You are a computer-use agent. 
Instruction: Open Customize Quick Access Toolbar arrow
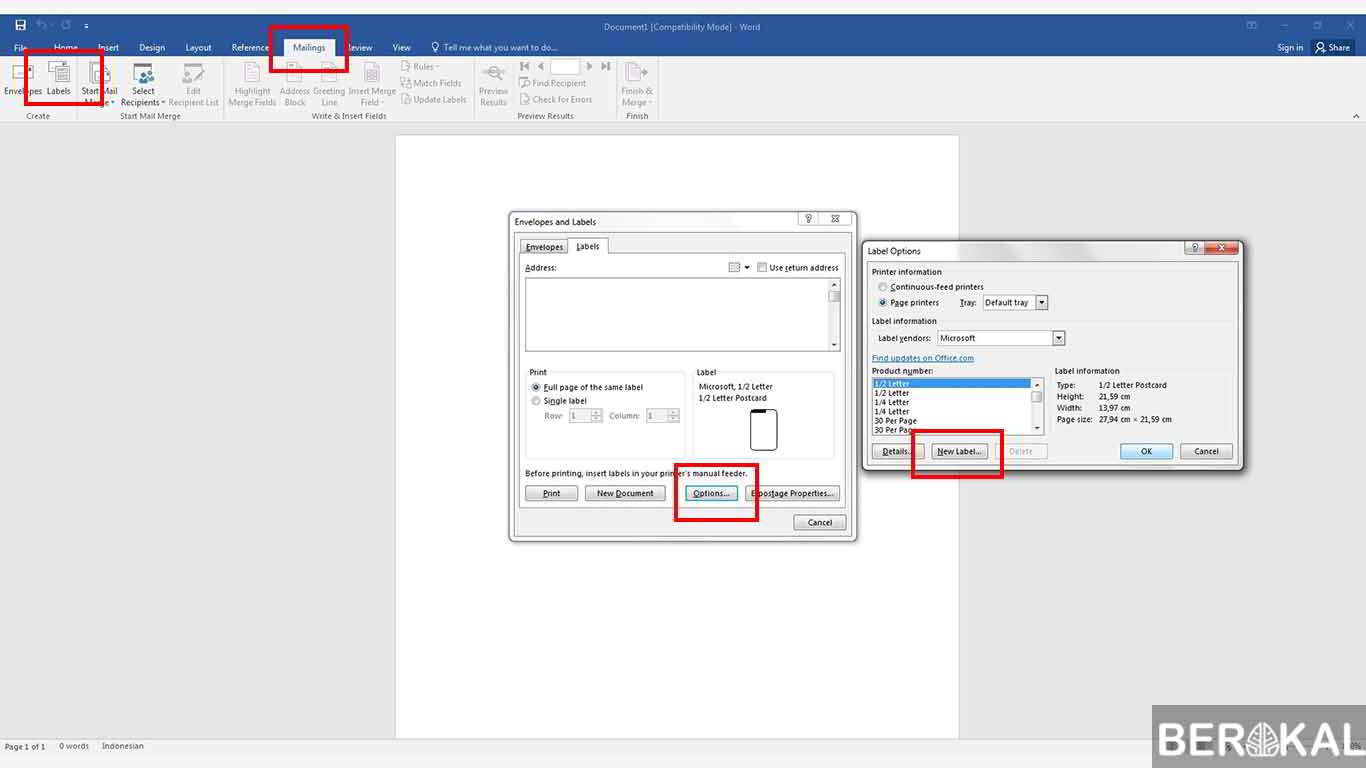(86, 26)
